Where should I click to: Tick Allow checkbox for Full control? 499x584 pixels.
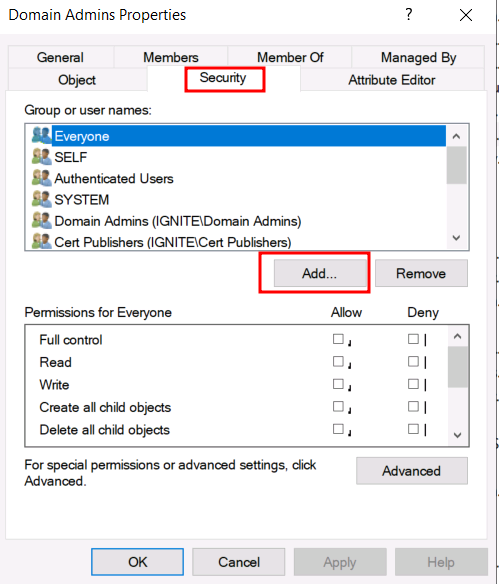click(338, 339)
